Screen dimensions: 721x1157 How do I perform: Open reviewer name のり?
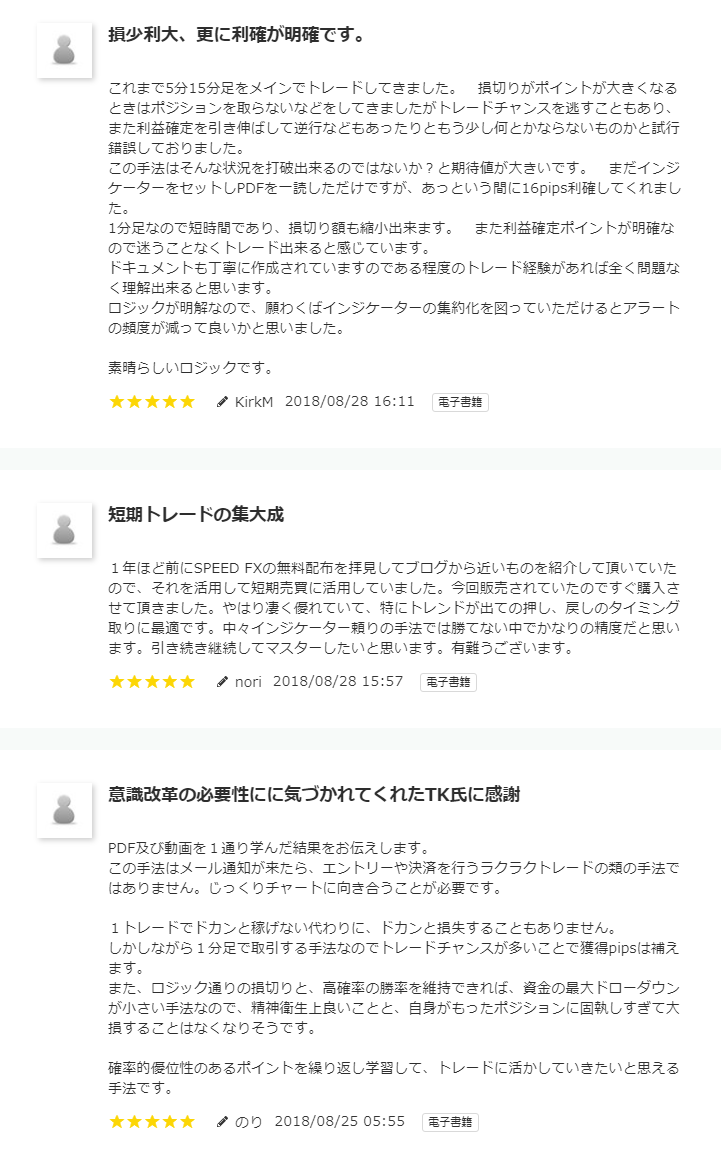click(248, 1122)
